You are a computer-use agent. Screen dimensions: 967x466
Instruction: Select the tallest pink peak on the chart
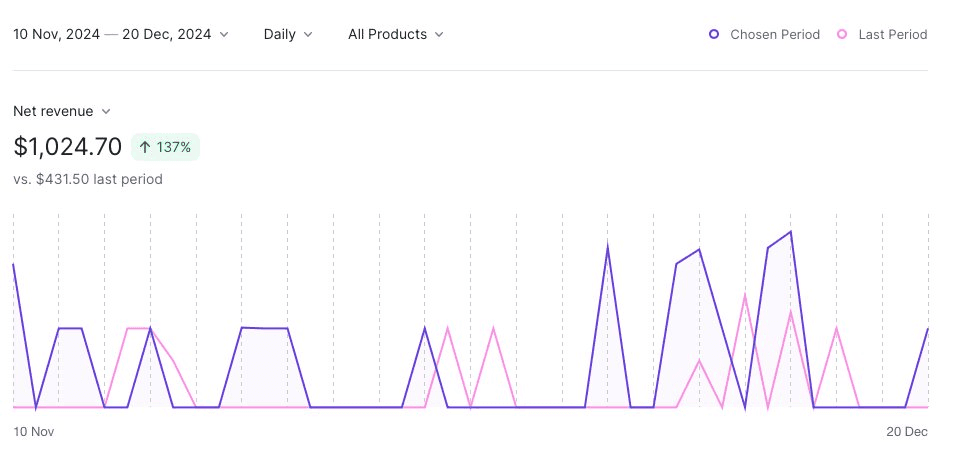point(745,295)
